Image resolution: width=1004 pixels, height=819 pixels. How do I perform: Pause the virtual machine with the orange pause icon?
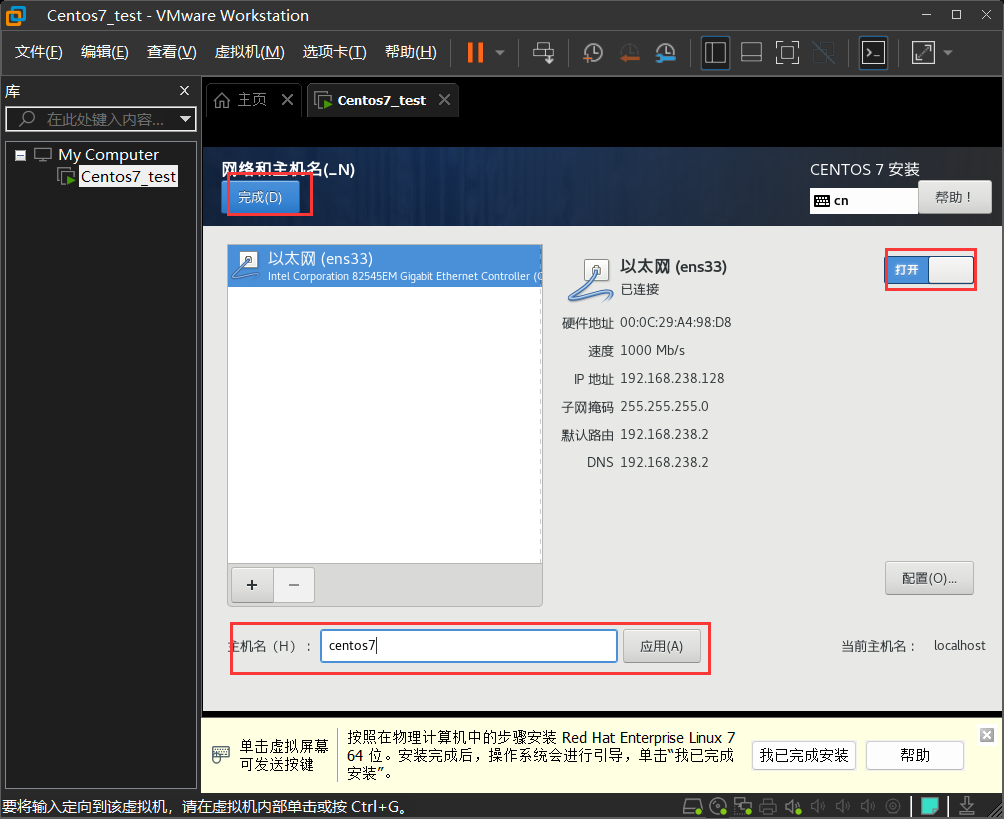tap(475, 53)
